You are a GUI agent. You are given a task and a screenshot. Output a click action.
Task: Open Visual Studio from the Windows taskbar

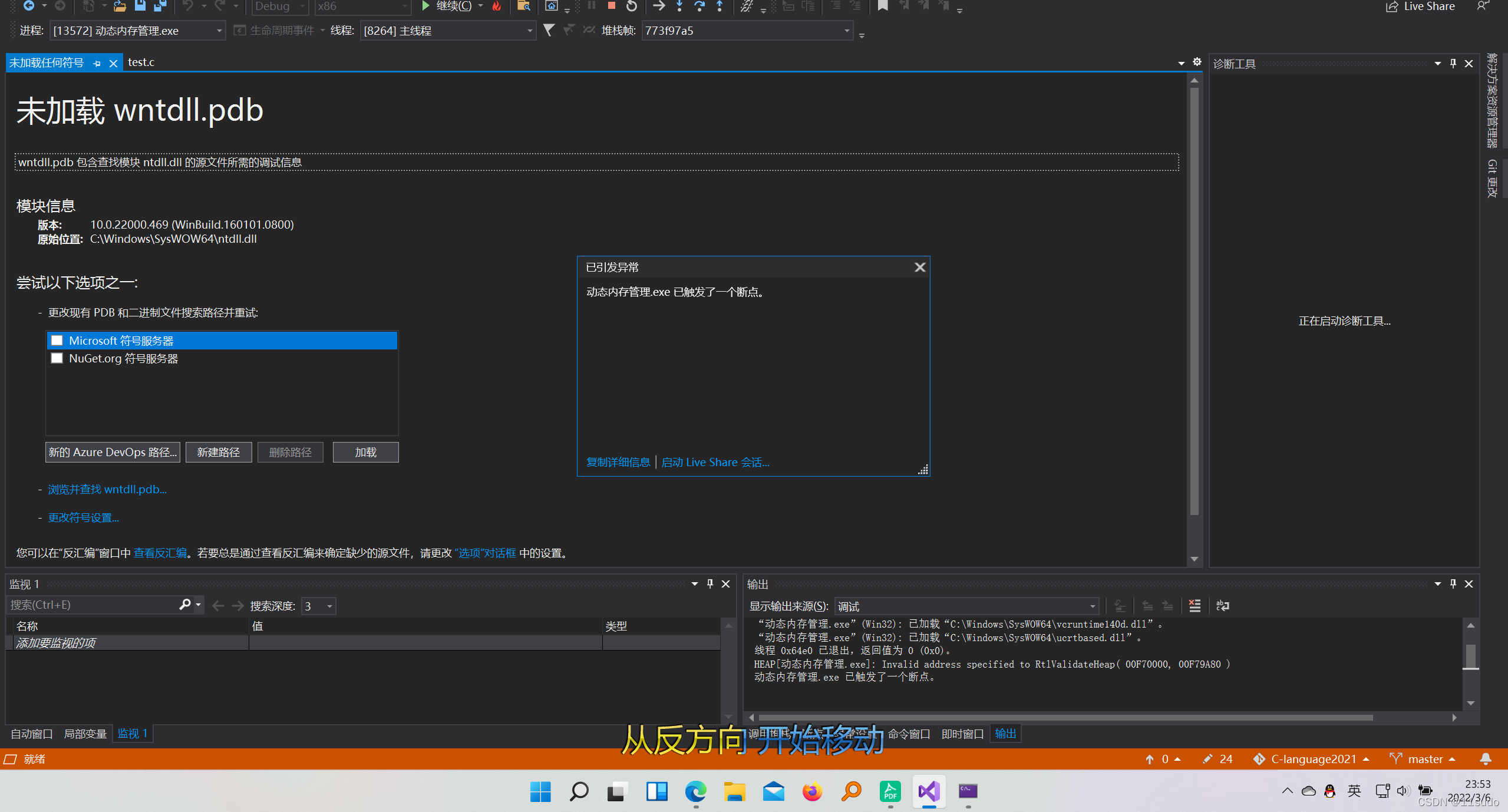[929, 791]
